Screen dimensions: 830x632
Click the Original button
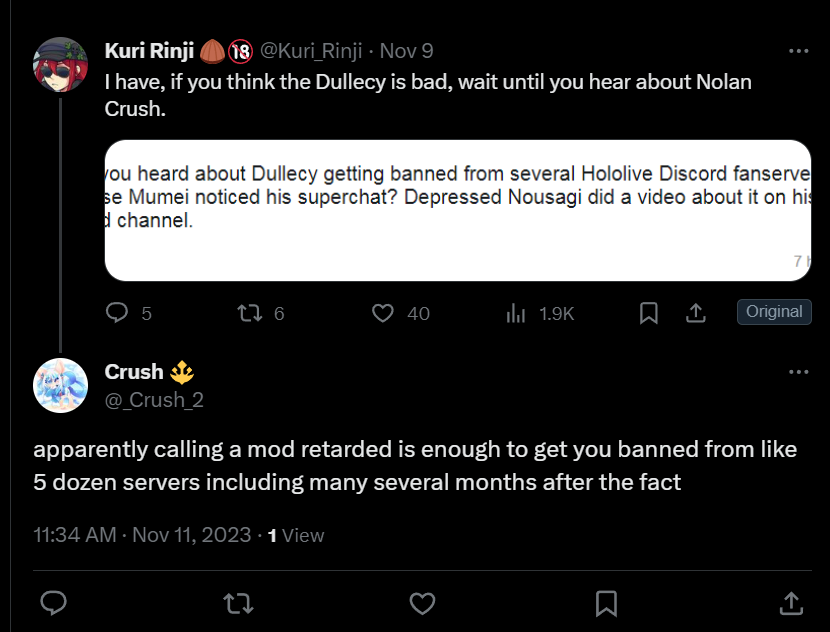pyautogui.click(x=774, y=312)
